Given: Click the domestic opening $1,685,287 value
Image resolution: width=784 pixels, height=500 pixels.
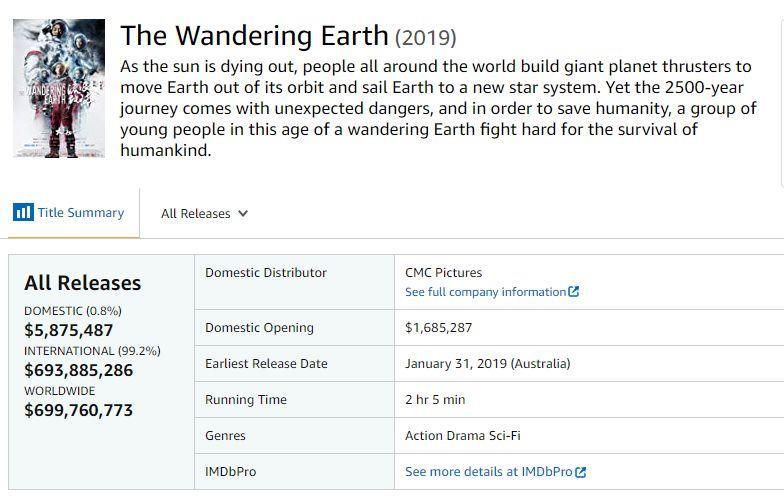Looking at the screenshot, I should (438, 328).
